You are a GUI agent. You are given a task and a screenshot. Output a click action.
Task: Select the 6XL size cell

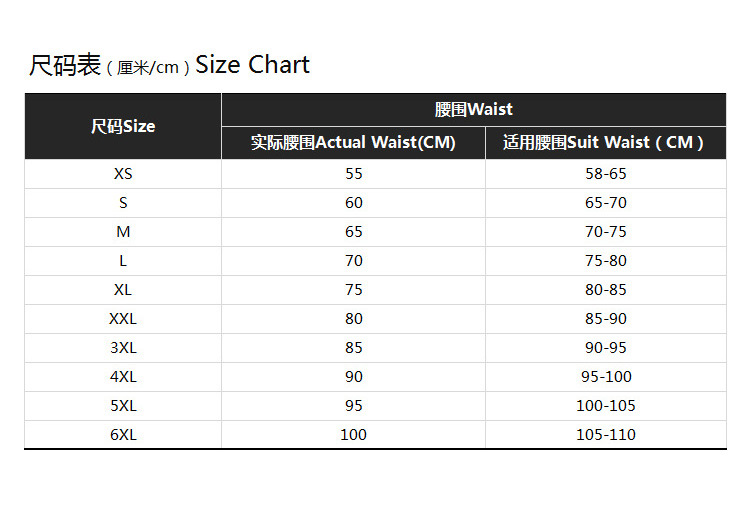(x=123, y=434)
